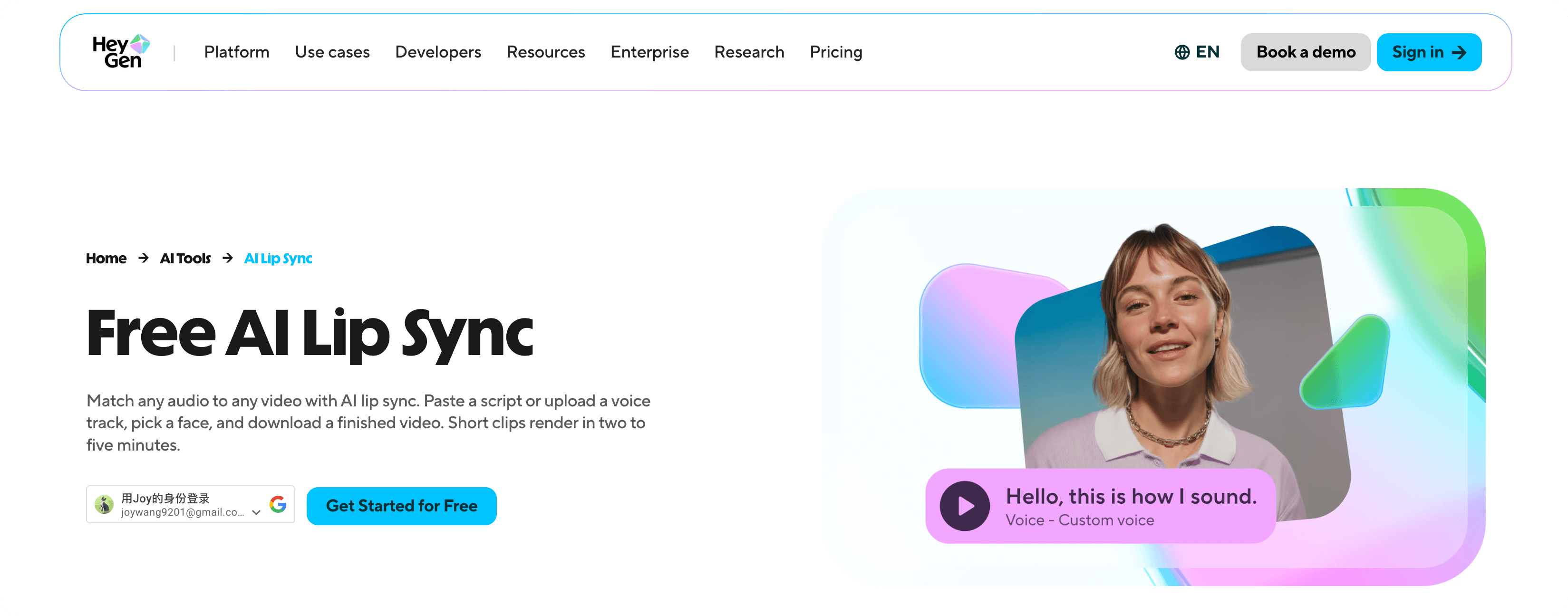Image resolution: width=1568 pixels, height=616 pixels.
Task: Click the Joy account avatar
Action: pyautogui.click(x=104, y=505)
